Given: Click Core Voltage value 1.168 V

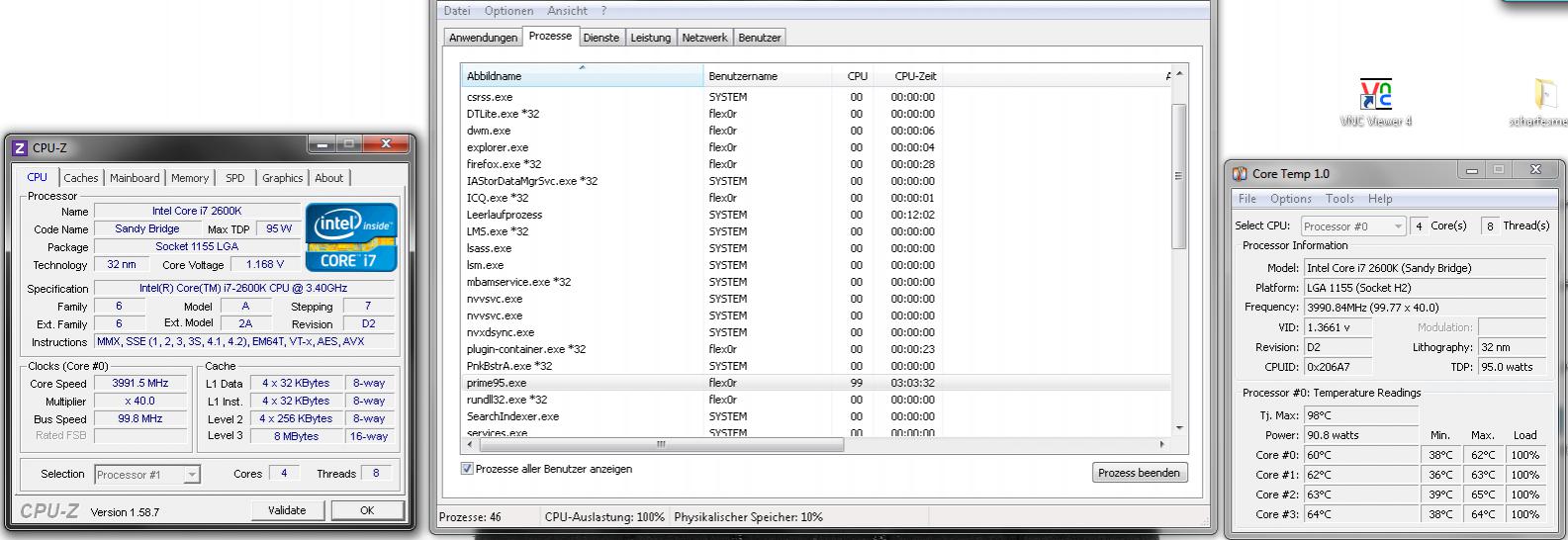Looking at the screenshot, I should (x=264, y=265).
